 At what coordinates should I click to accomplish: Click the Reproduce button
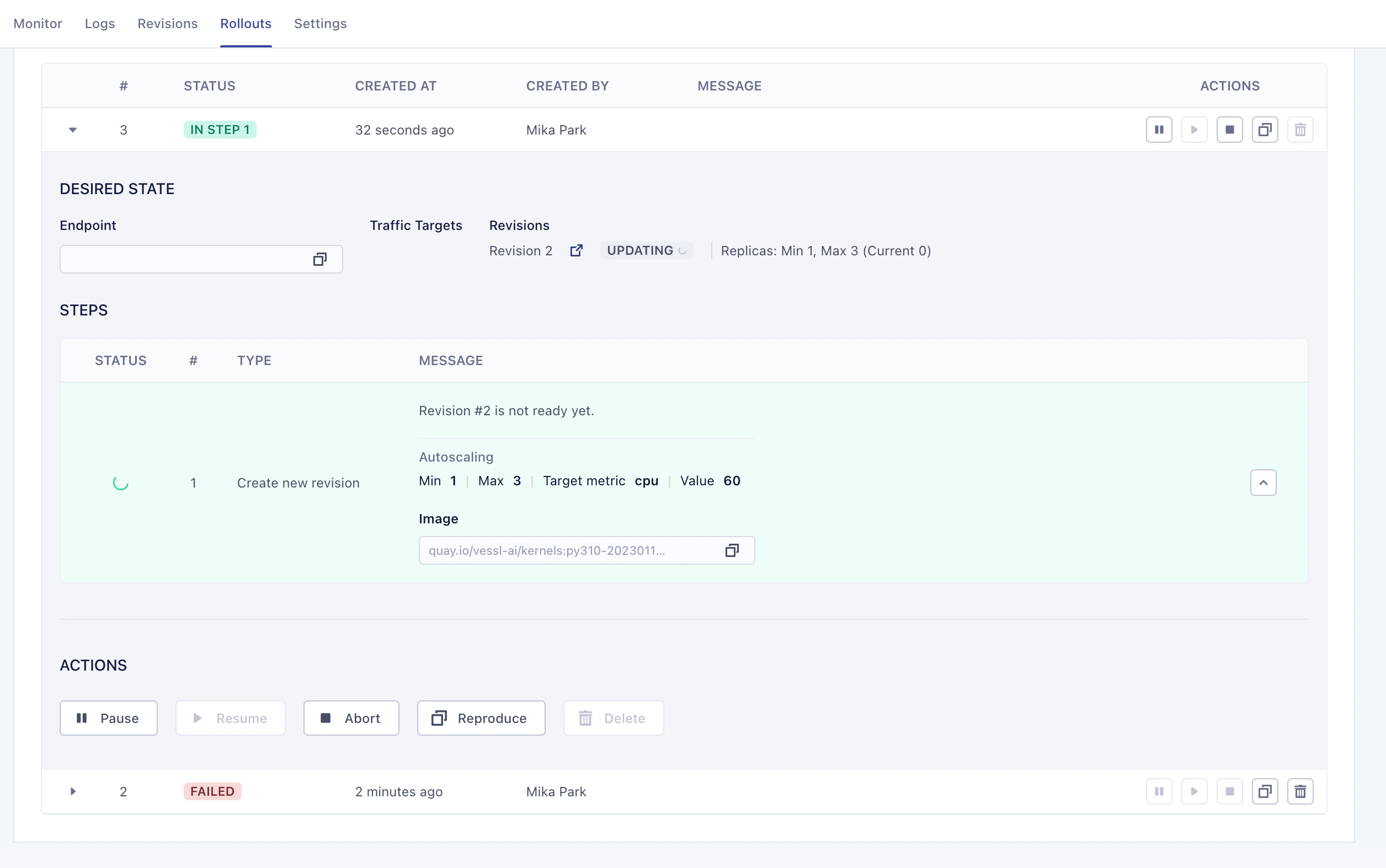coord(481,718)
